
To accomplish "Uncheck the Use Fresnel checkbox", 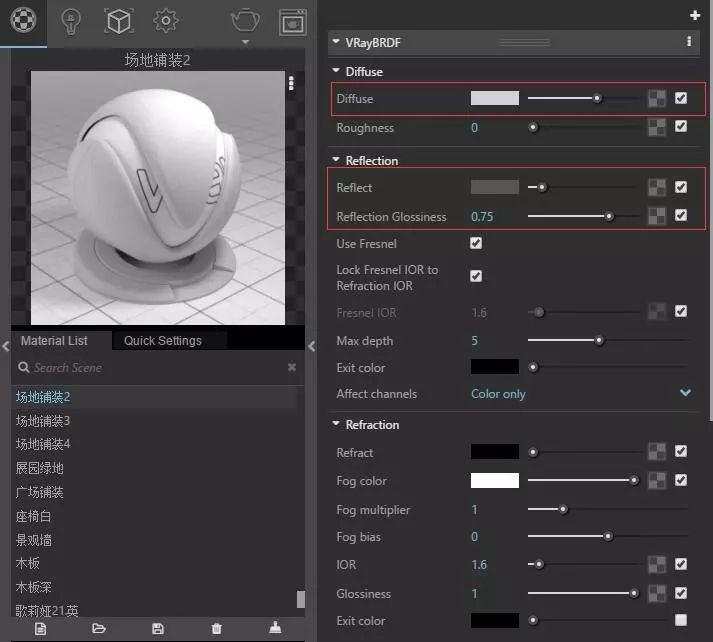I will point(476,244).
